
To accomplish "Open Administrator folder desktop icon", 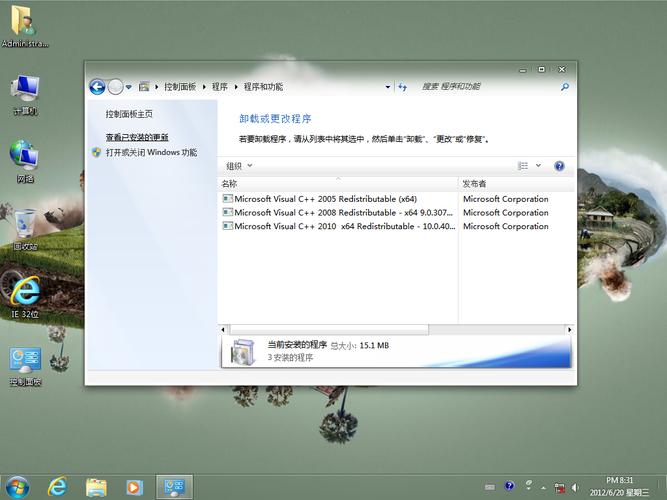I will click(x=25, y=26).
